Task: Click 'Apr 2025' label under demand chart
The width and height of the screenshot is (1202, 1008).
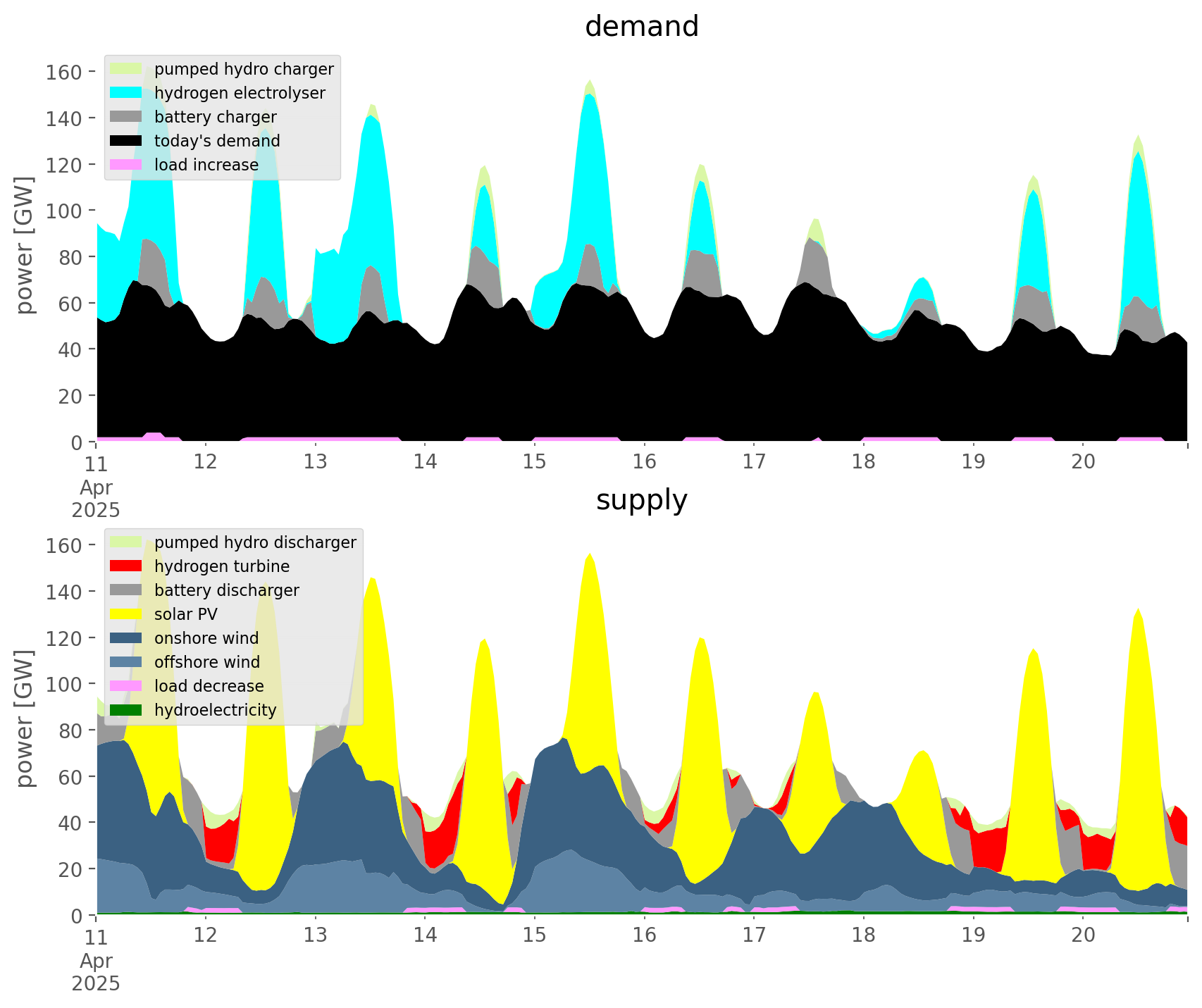Action: 96,499
